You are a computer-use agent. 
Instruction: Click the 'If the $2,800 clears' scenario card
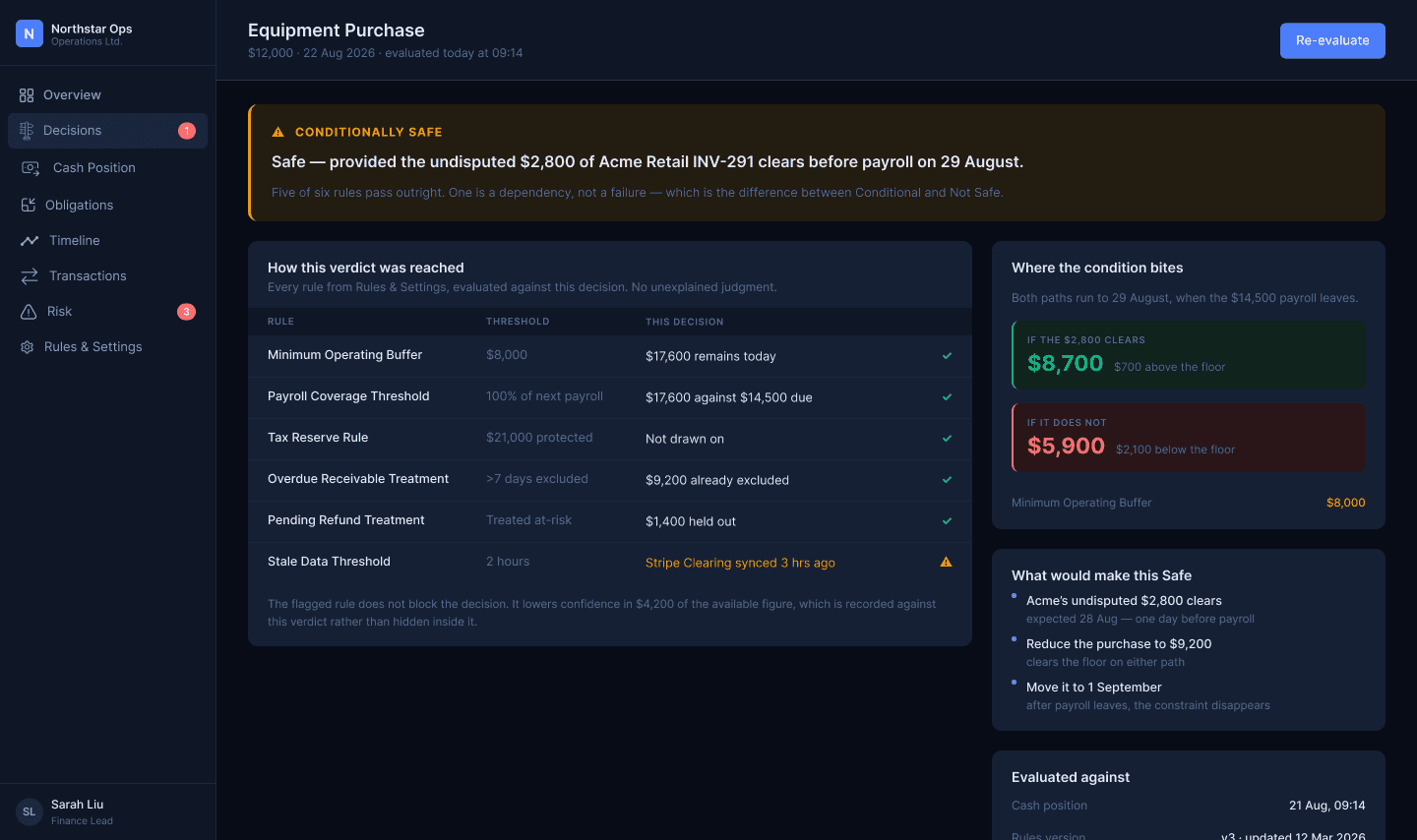pyautogui.click(x=1189, y=355)
